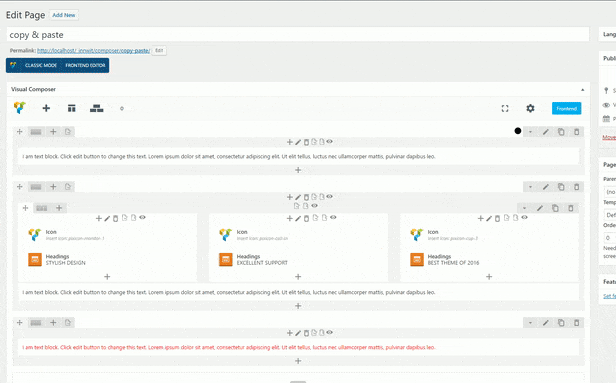
Task: Delete the EXCELLENT SUPPORT column
Action: click(x=306, y=218)
